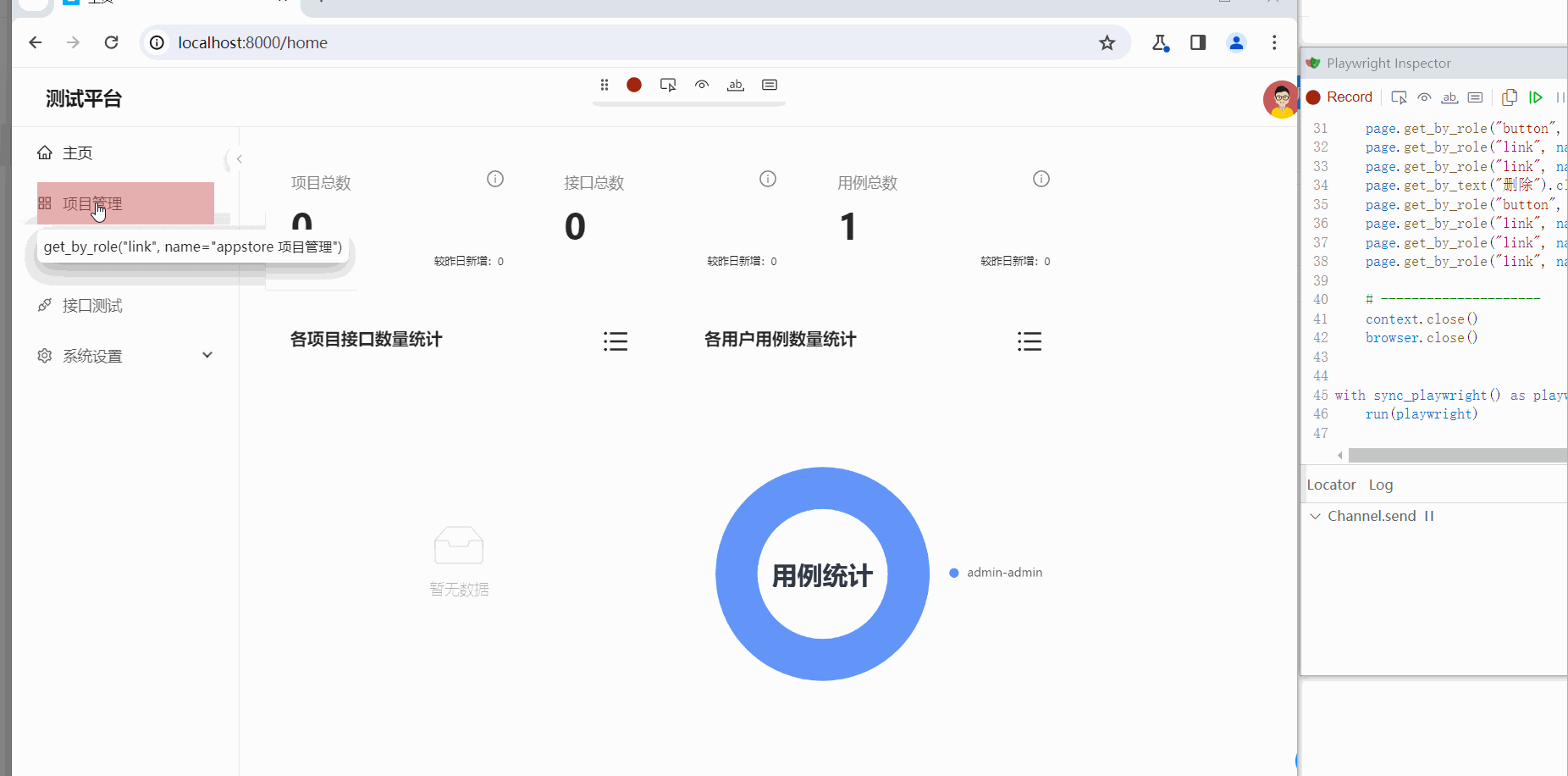Click the browser forward arrow
Viewport: 1568px width, 776px height.
click(x=73, y=42)
